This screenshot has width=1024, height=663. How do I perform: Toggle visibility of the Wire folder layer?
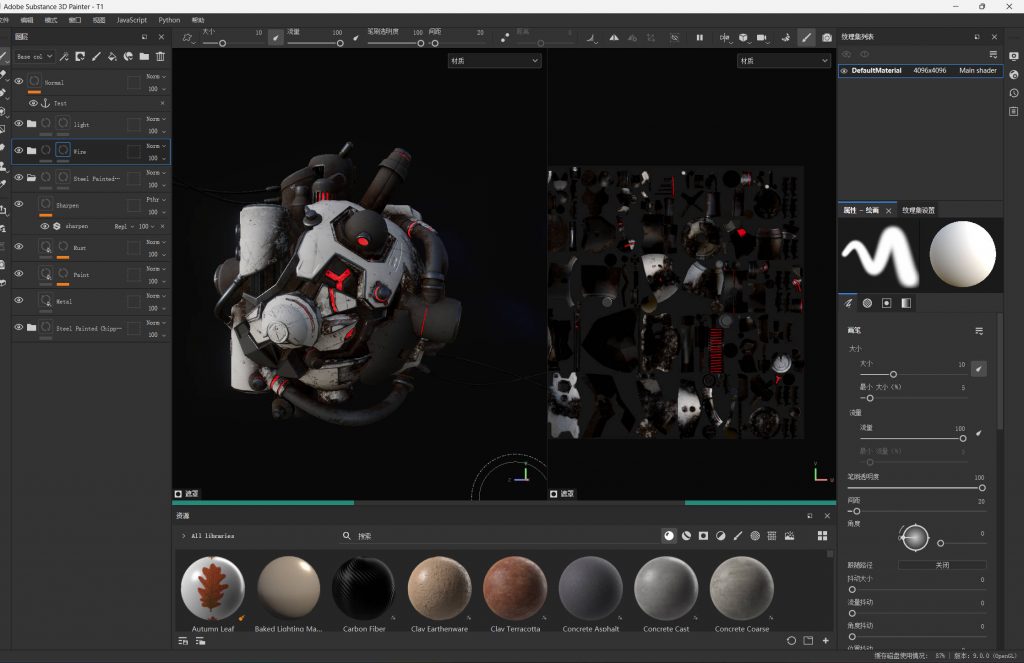[18, 151]
